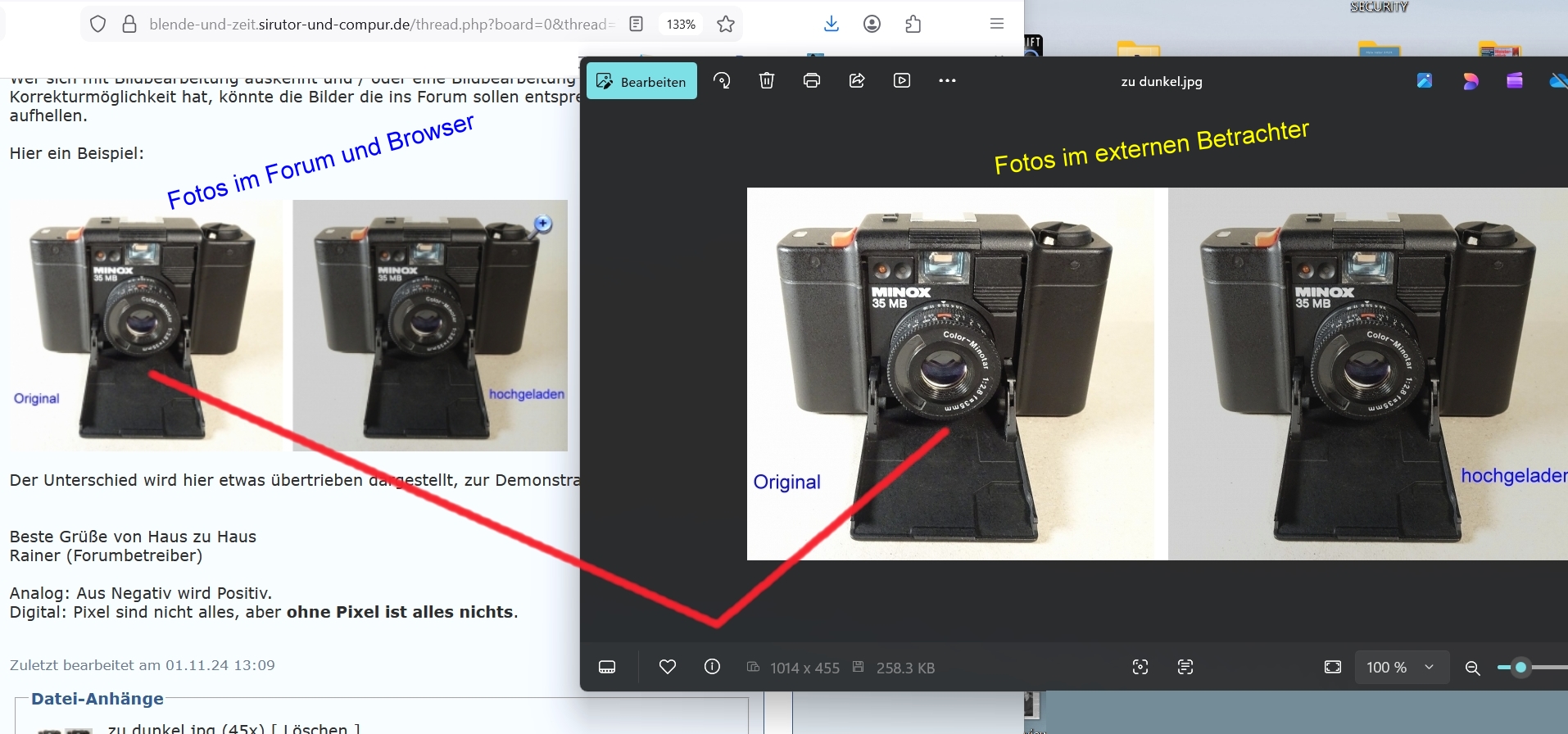The width and height of the screenshot is (1568, 734).
Task: Toggle the filmstrip view in viewer
Action: click(607, 667)
